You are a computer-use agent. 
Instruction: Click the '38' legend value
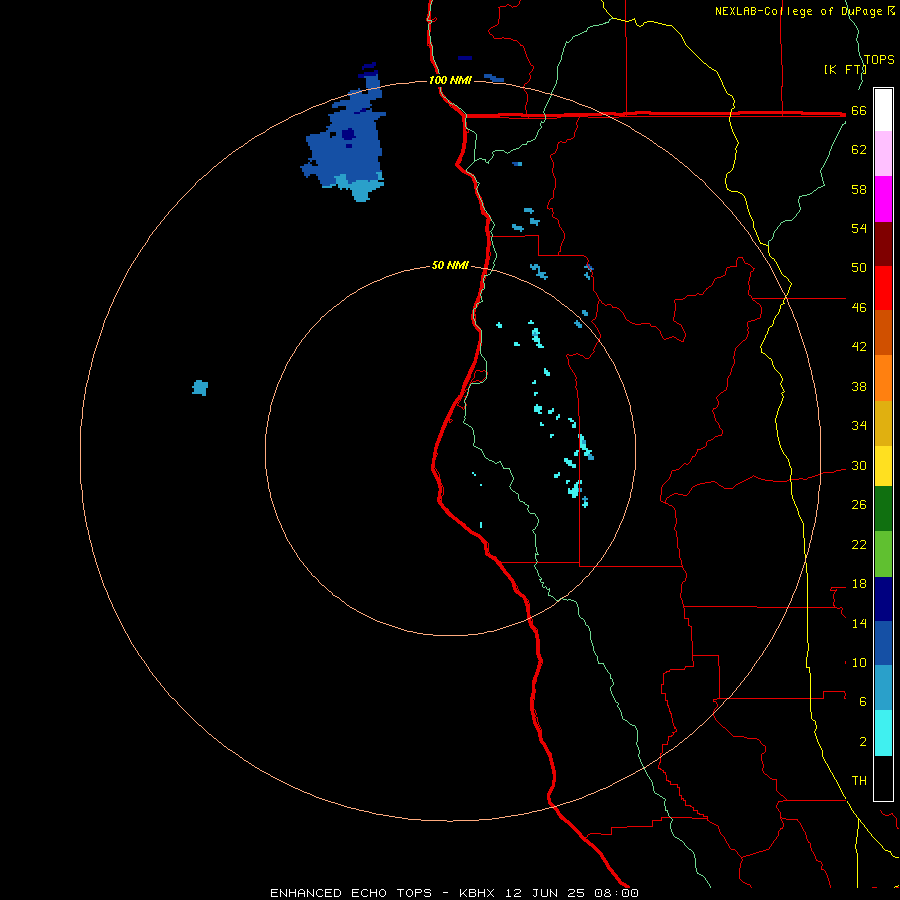coord(859,386)
